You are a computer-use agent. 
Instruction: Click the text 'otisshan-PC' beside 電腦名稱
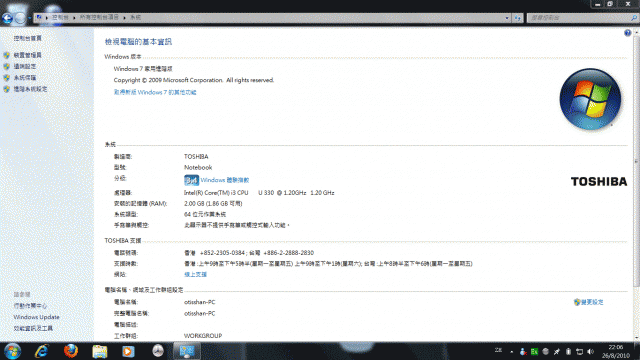200,302
